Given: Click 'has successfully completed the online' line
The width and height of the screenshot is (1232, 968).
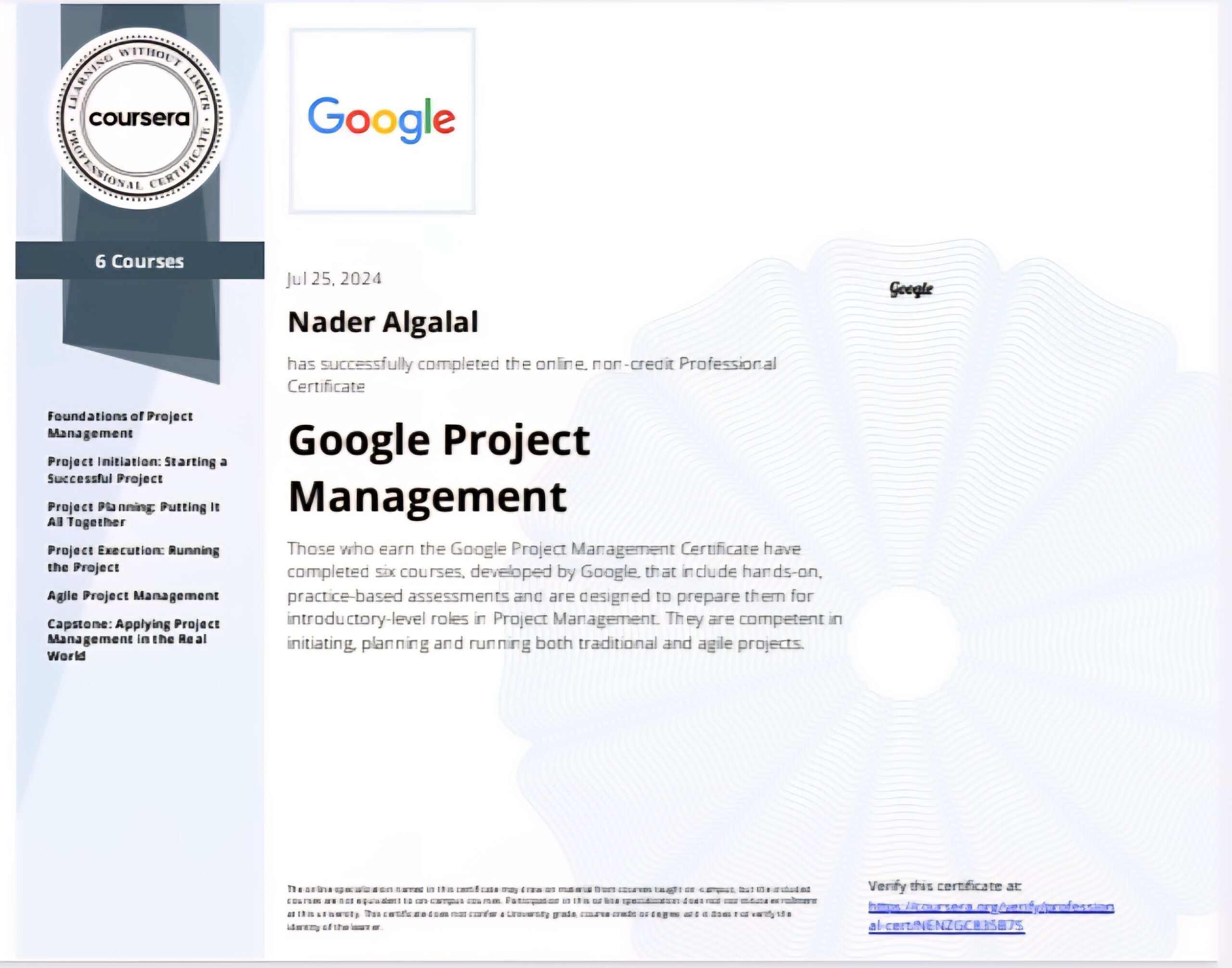Looking at the screenshot, I should pyautogui.click(x=532, y=374).
